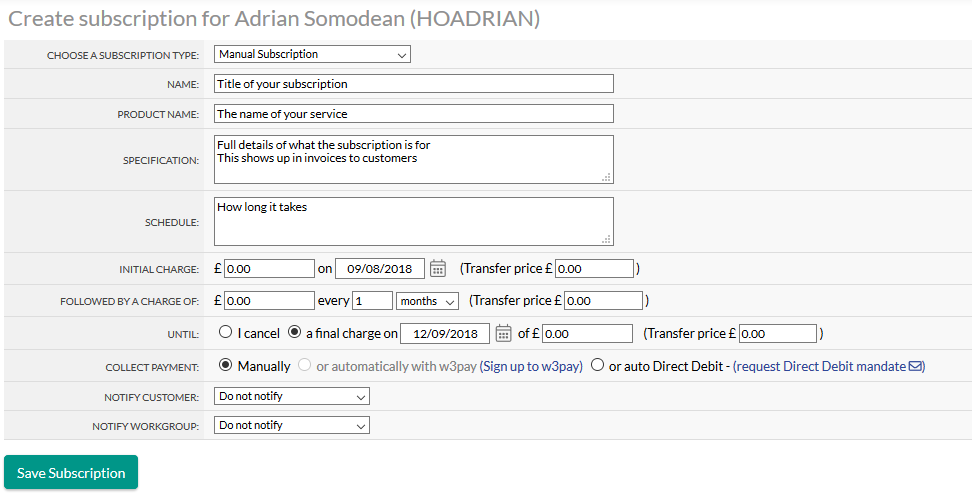Click the Save Subscription button
The image size is (972, 499).
click(x=71, y=473)
